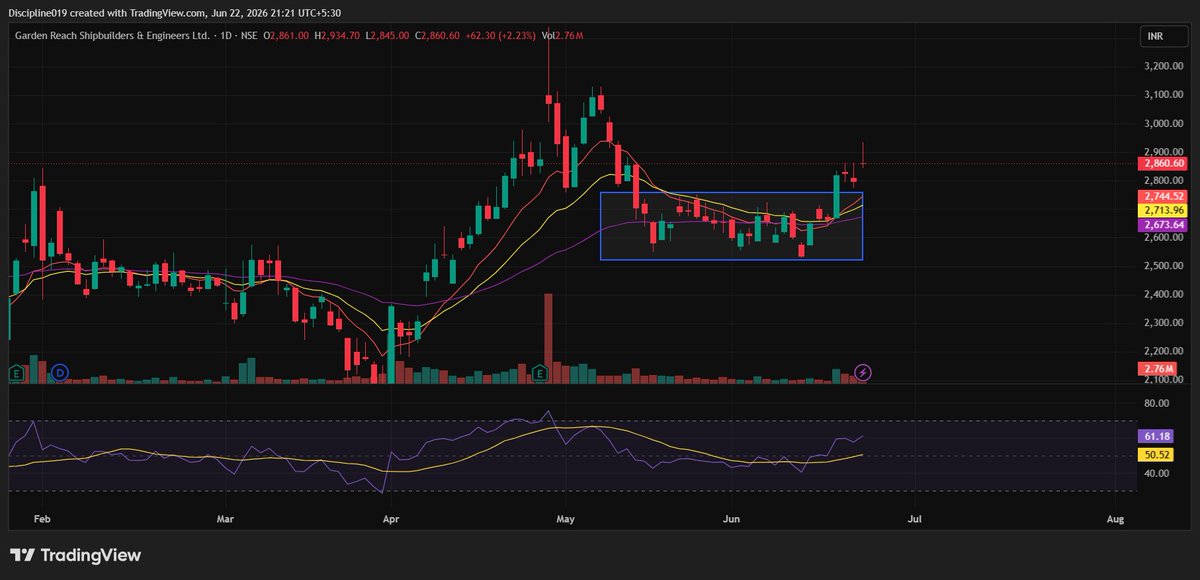Click the Vol 2.76M legend value
Screen dimensions: 1200x580
[x=562, y=36]
